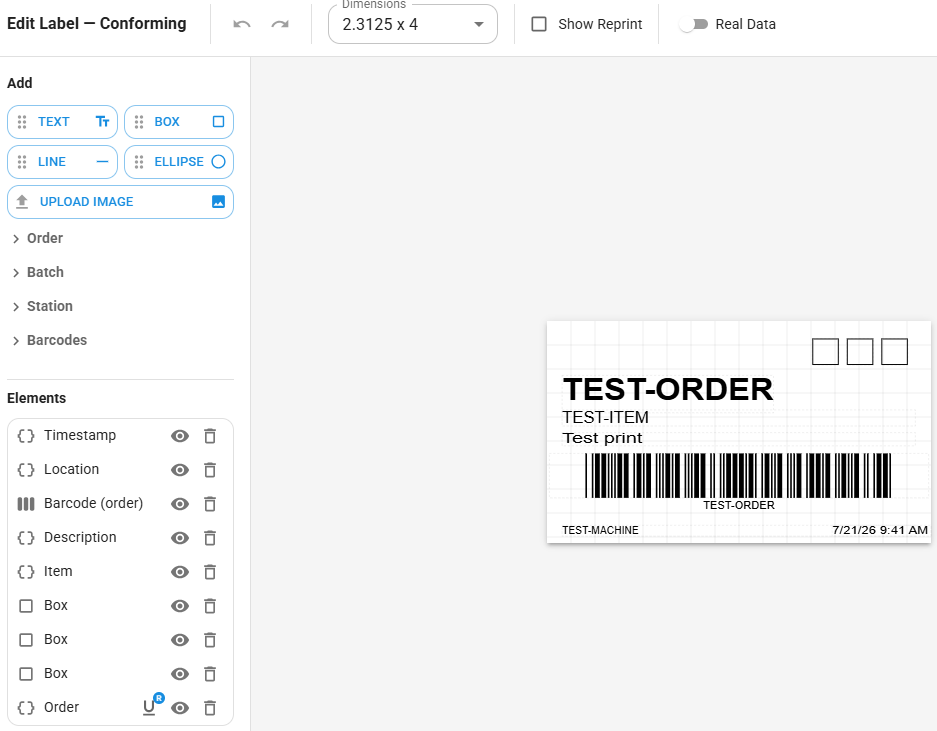
Task: Click the braces icon beside Item
Action: point(26,572)
